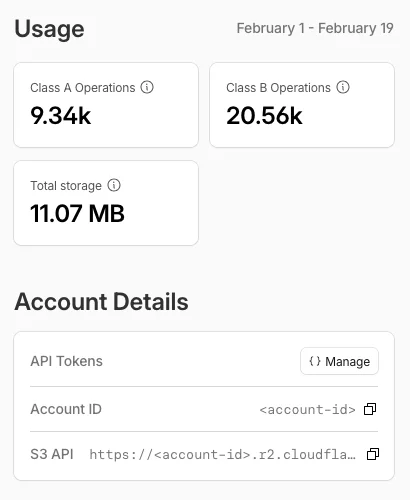
Task: Click the S3 API row label
Action: click(52, 454)
